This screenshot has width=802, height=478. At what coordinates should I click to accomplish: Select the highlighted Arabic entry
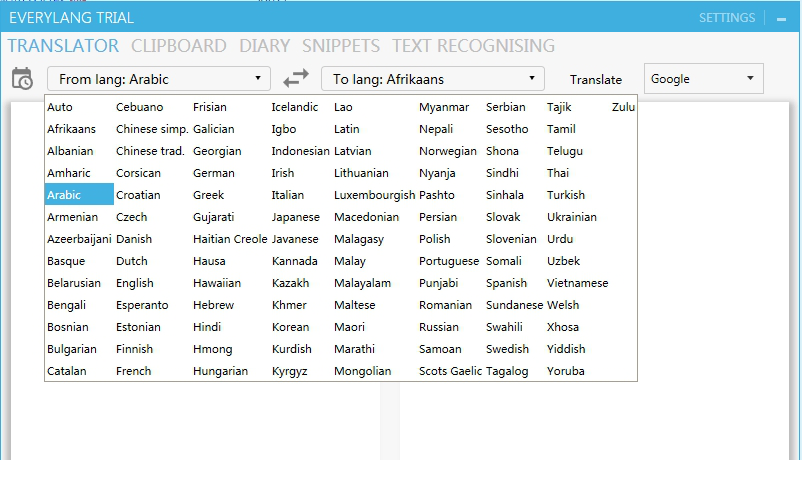[x=64, y=195]
